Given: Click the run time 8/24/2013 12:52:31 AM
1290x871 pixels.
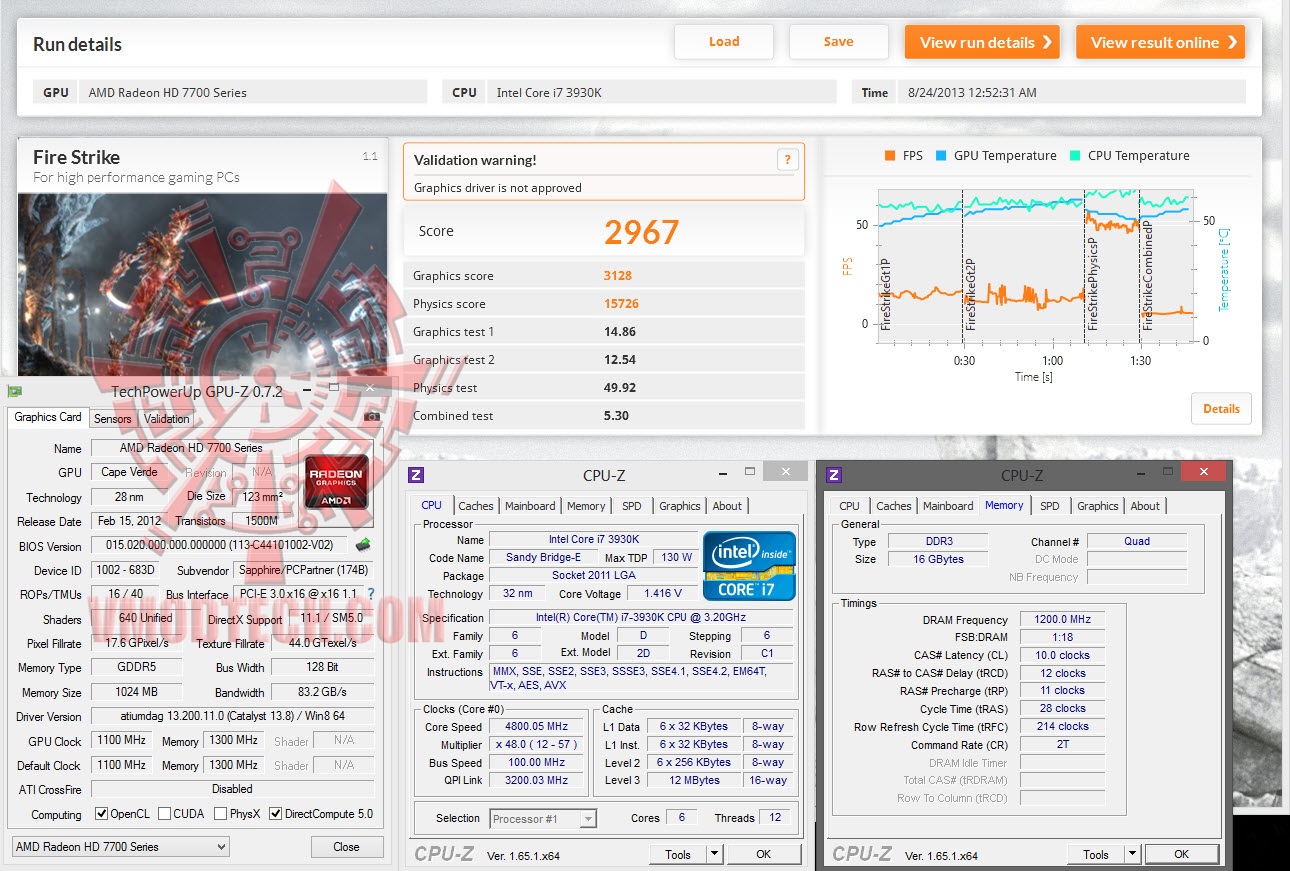Looking at the screenshot, I should point(972,93).
